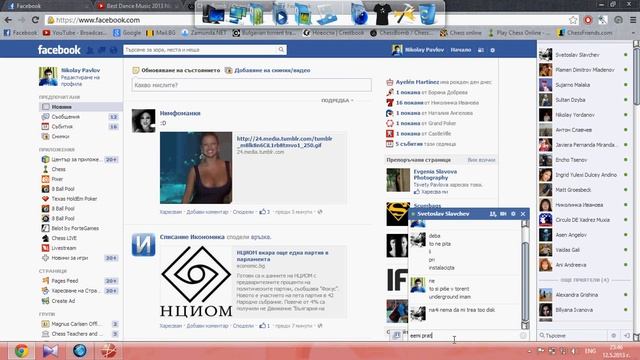
Task: Click the search magnifier icon in Facebook search
Action: 281,49
